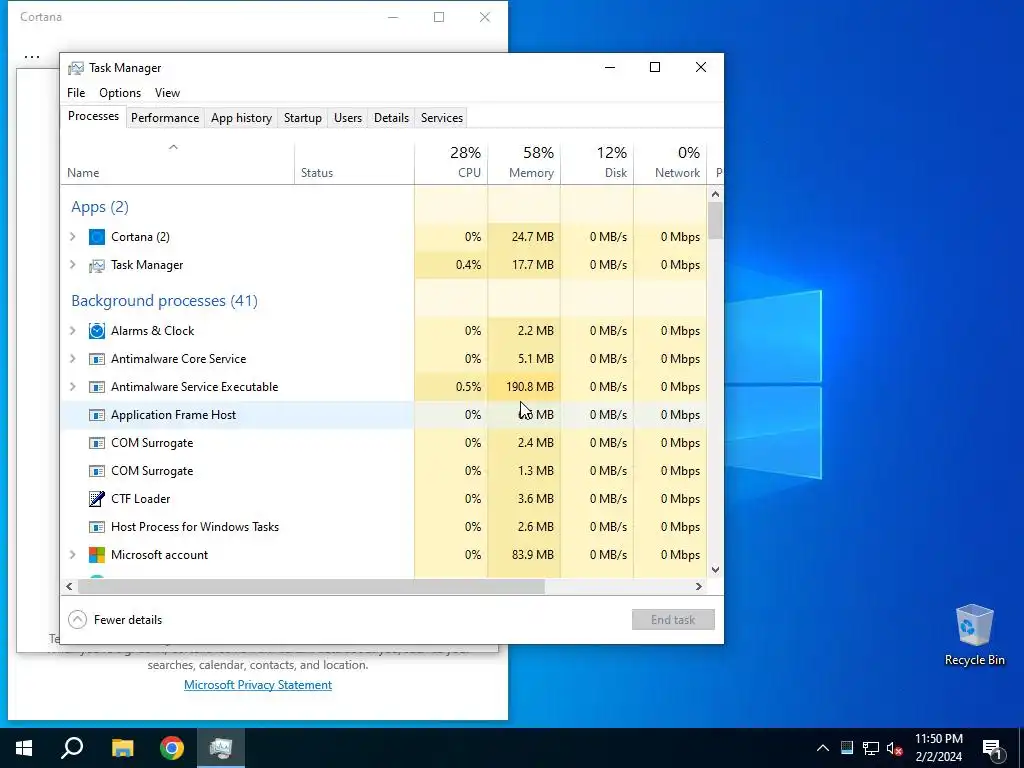The width and height of the screenshot is (1024, 768).
Task: Click the Task Manager title bar icon
Action: pyautogui.click(x=76, y=68)
